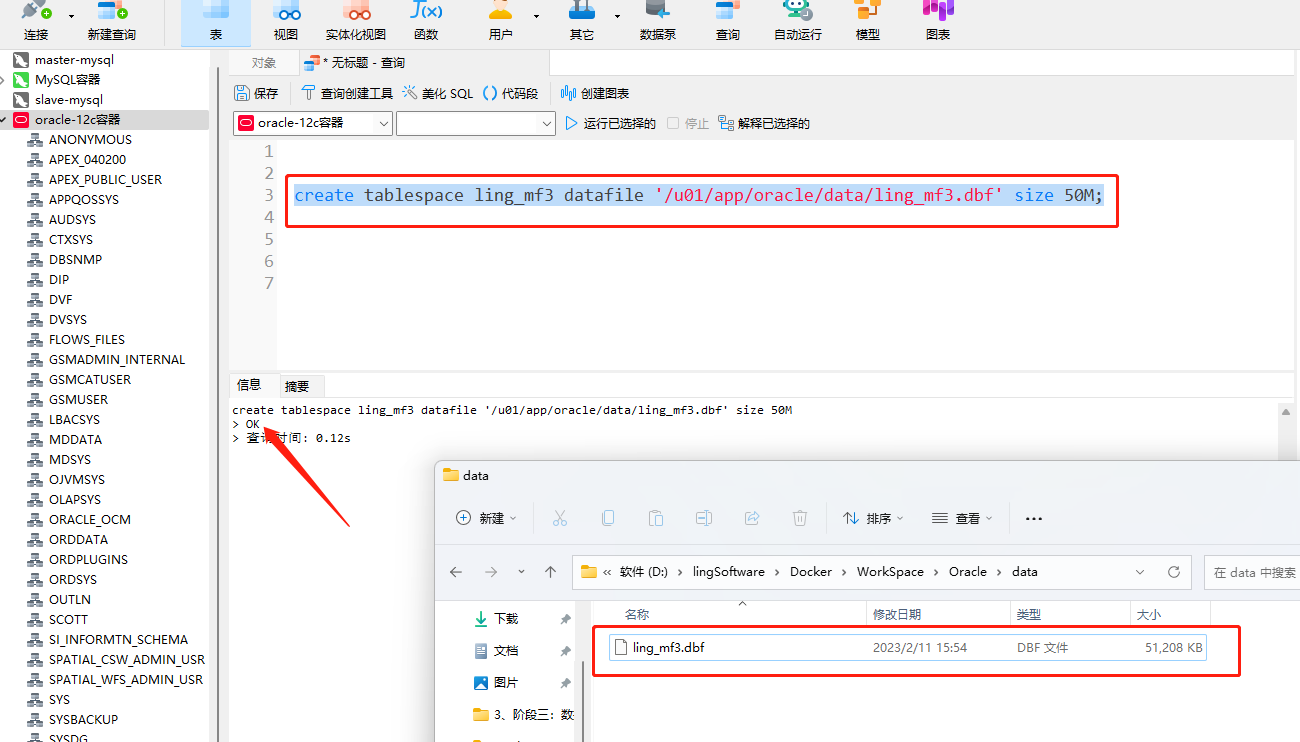This screenshot has height=742, width=1300.
Task: Share icon in data Explorer window
Action: (x=752, y=518)
